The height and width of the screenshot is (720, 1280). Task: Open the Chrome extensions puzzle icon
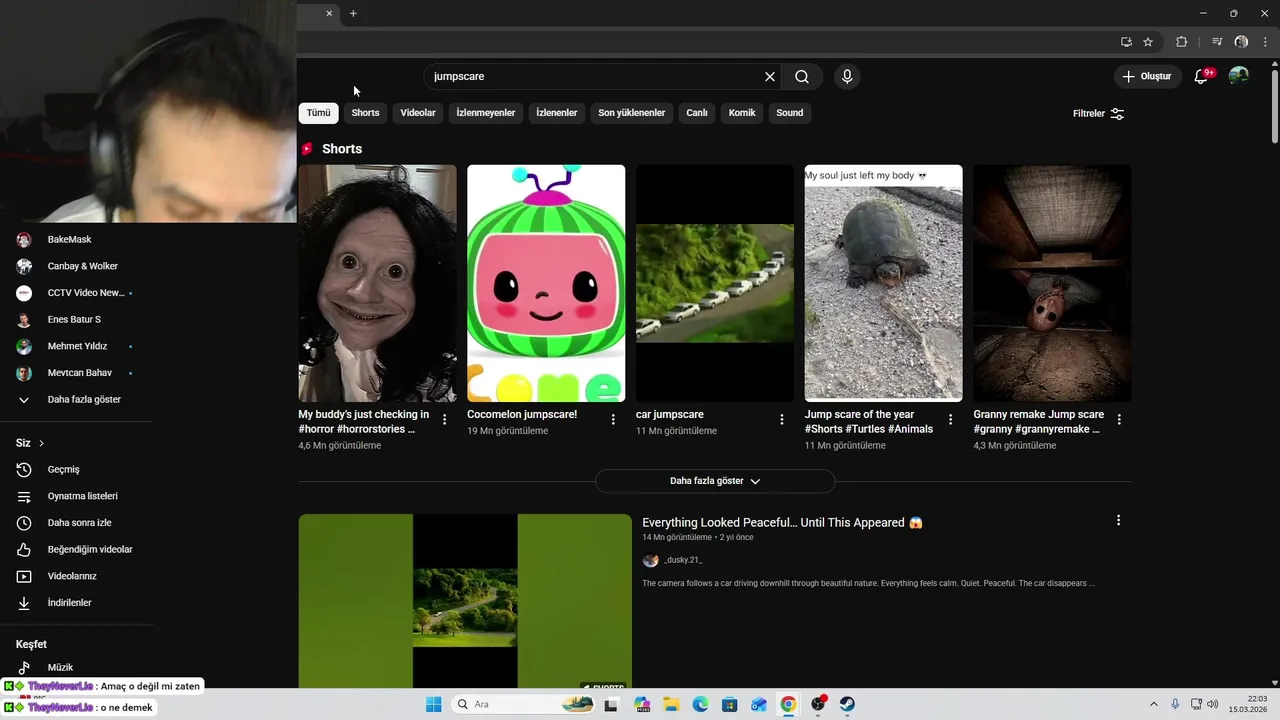[1181, 42]
